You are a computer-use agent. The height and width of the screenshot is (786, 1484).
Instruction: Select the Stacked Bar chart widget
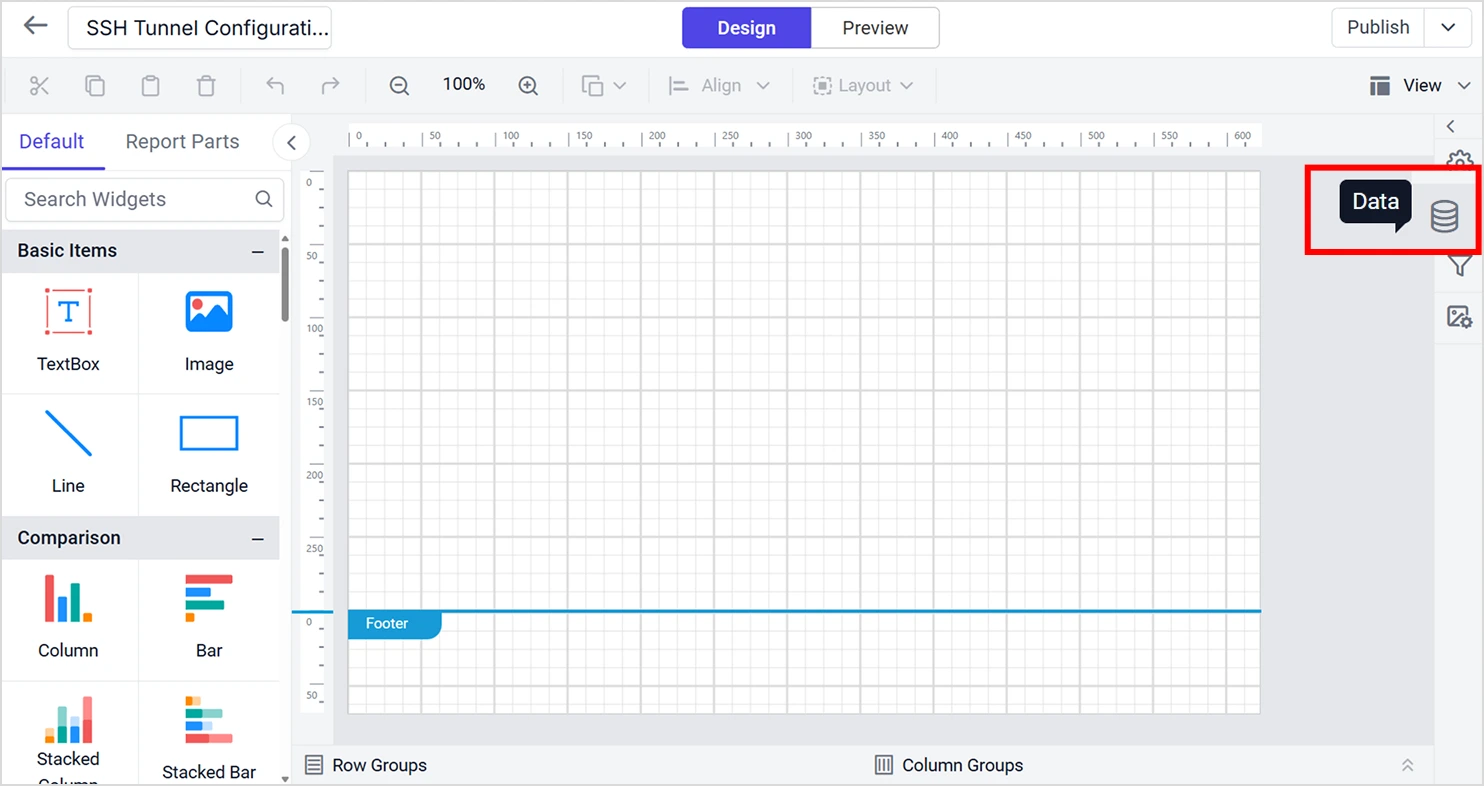point(208,725)
